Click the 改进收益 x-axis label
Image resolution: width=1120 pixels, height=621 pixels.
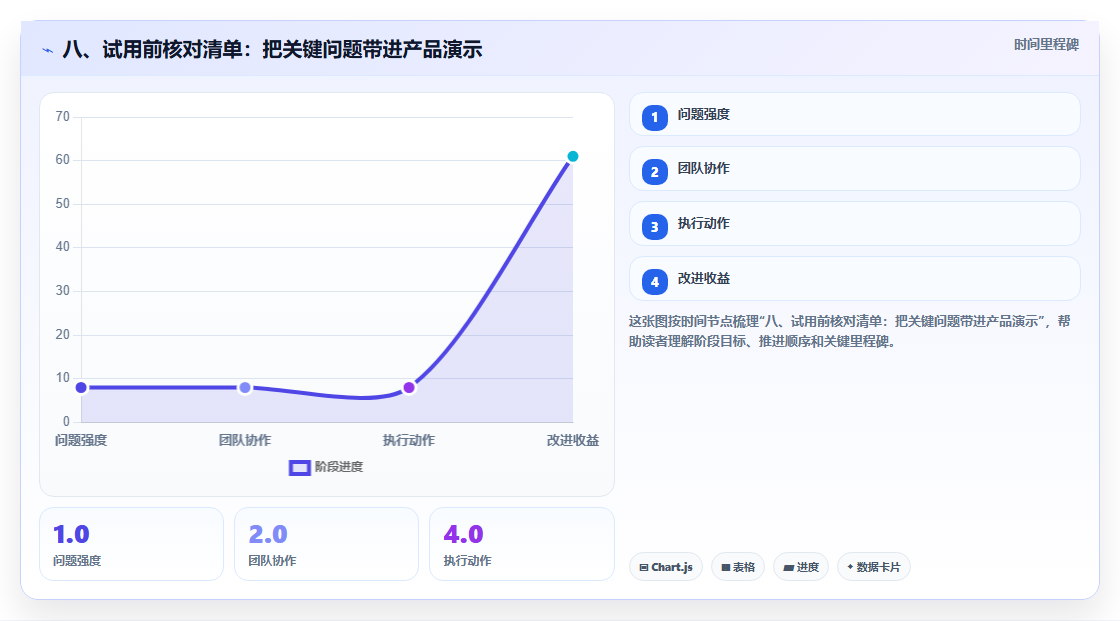point(573,440)
